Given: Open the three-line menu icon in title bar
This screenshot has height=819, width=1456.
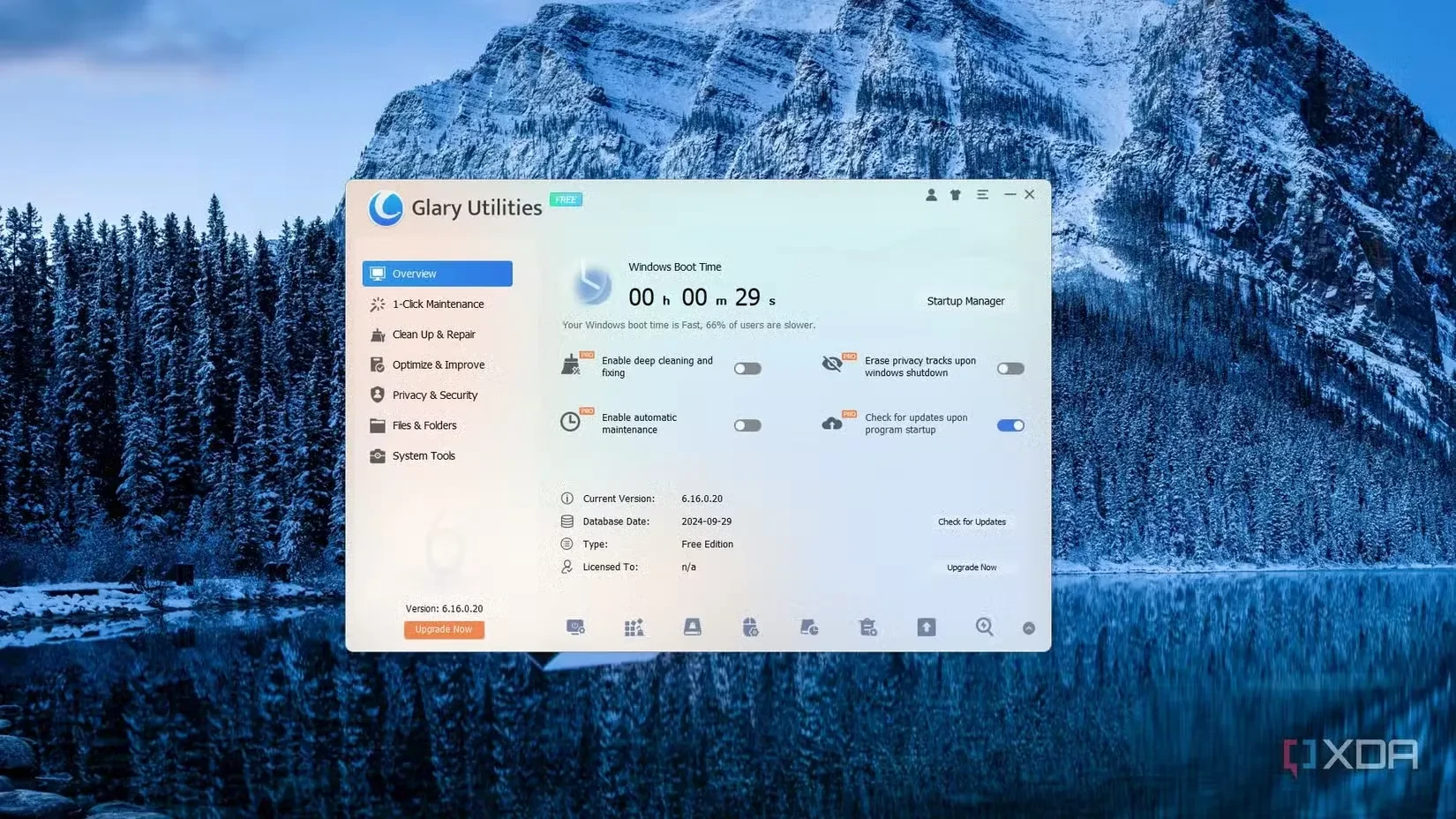Looking at the screenshot, I should [x=982, y=194].
